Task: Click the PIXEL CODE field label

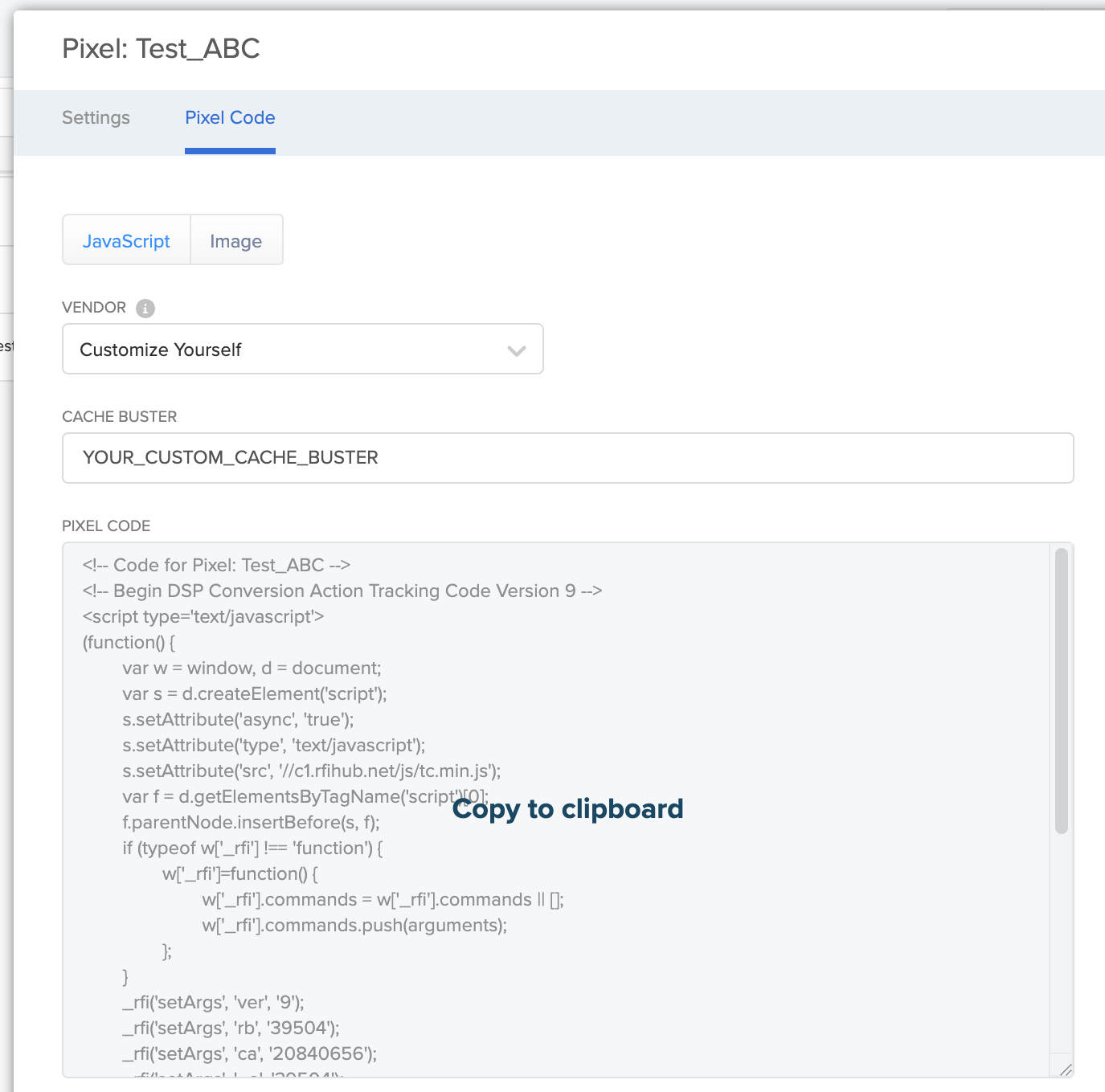Action: [106, 526]
